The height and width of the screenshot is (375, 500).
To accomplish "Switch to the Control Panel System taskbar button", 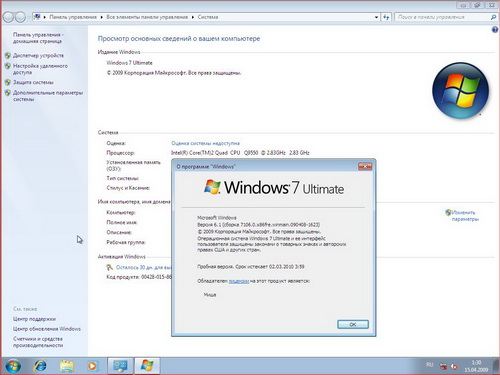I will point(120,366).
